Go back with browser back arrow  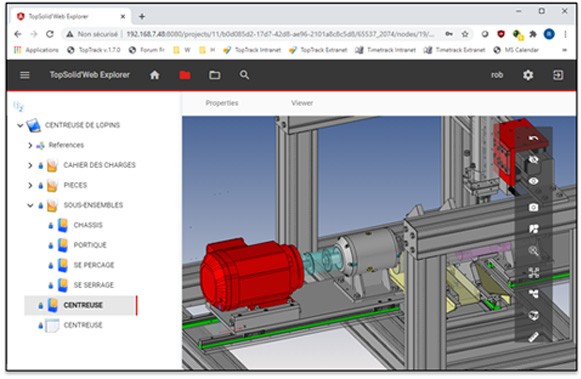tap(17, 34)
